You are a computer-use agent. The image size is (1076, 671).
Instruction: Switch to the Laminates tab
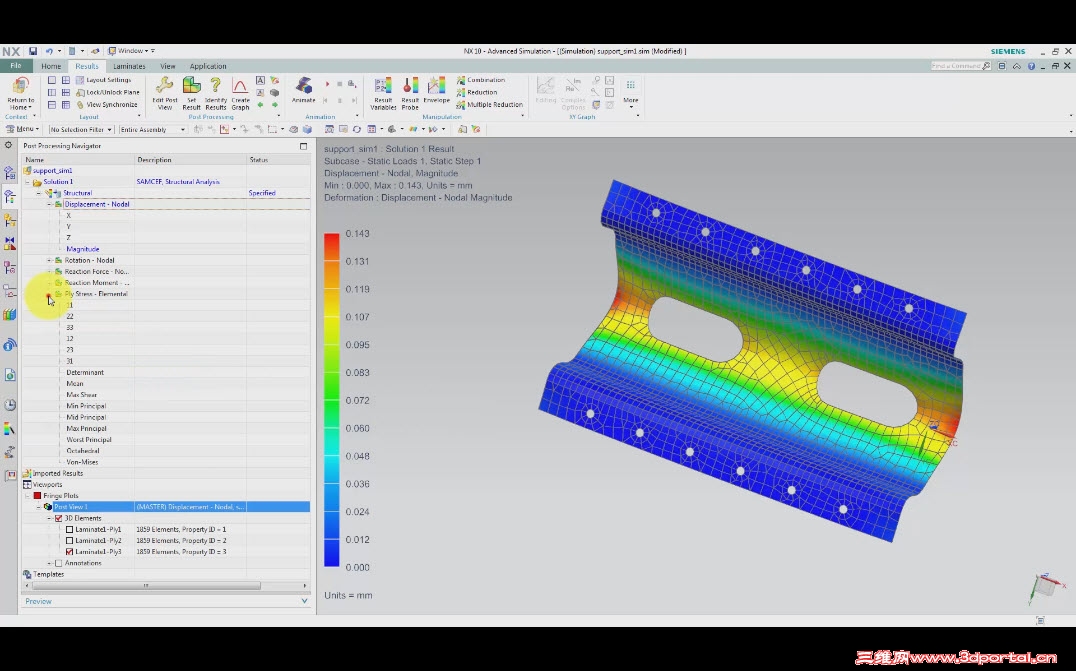(129, 67)
